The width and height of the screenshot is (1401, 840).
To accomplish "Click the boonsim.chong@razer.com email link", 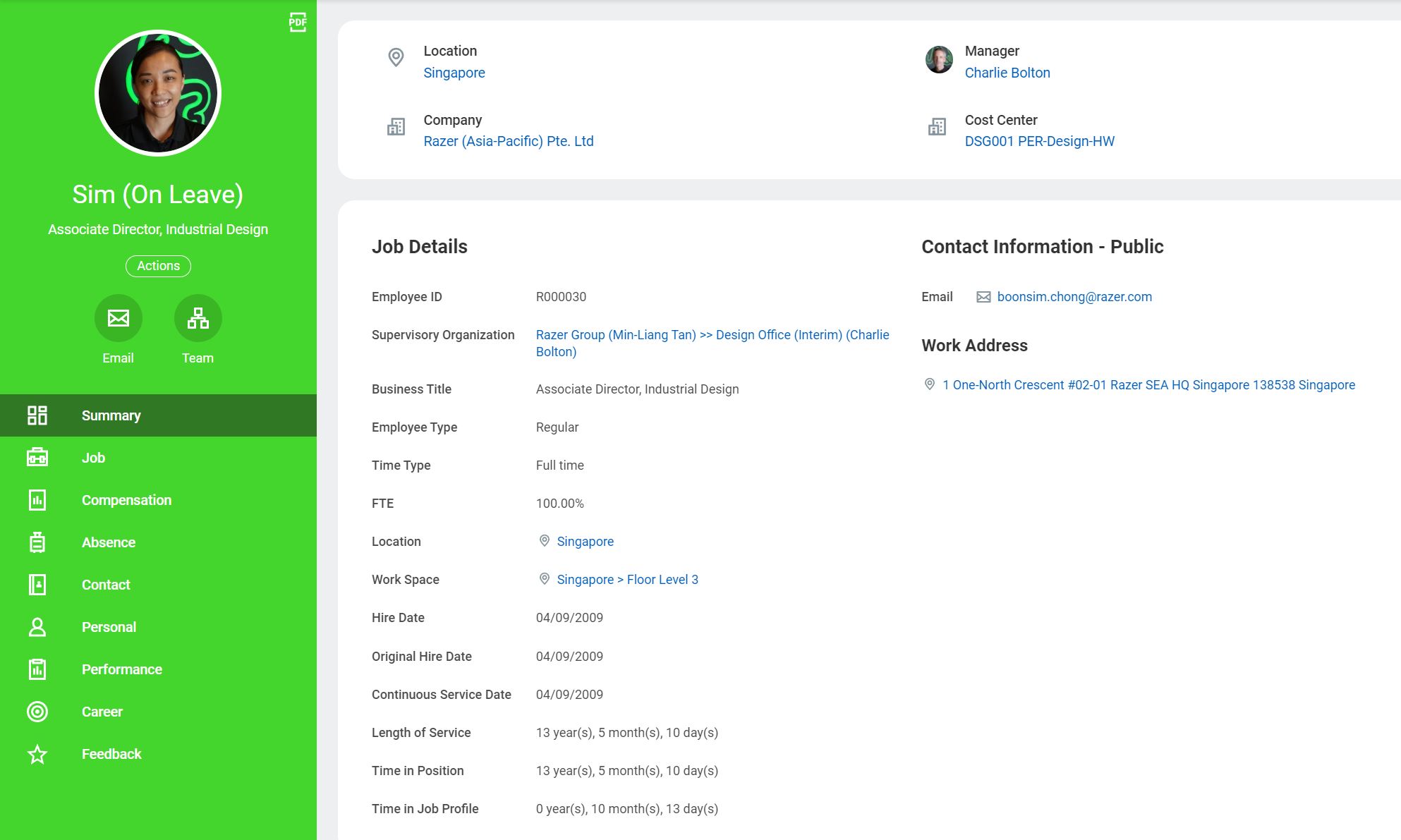I will [1074, 297].
